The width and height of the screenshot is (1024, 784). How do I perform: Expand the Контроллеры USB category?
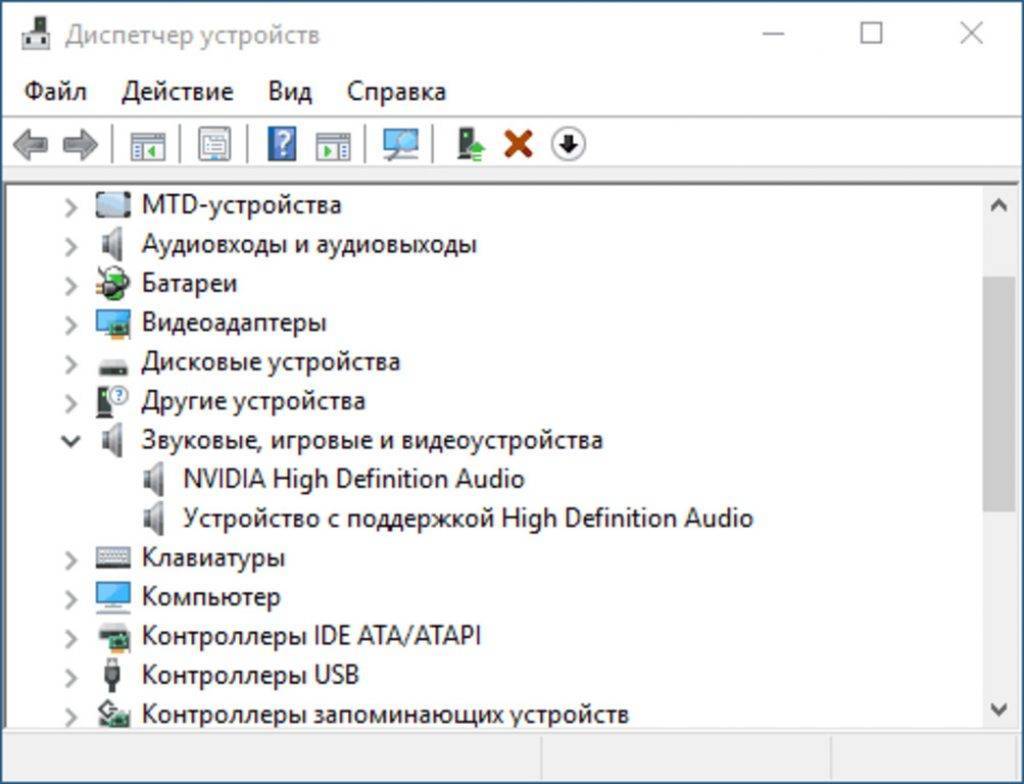tap(71, 676)
